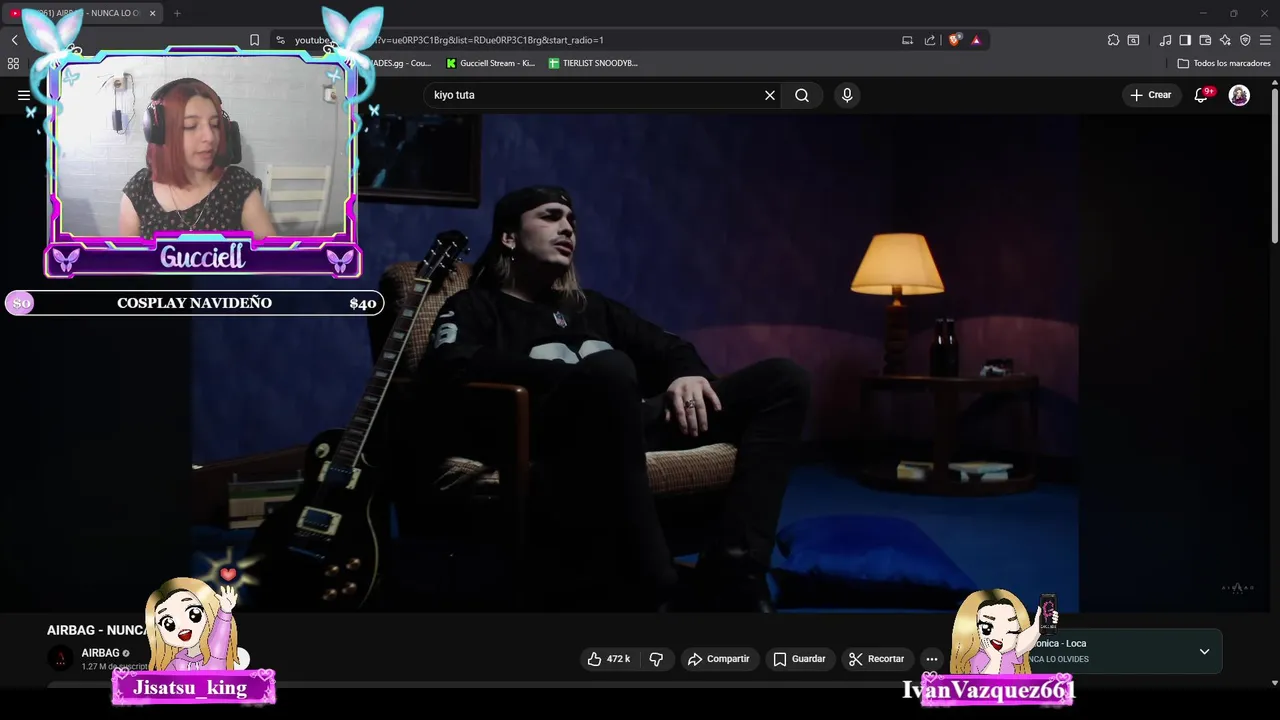Like the video (472 k)
The width and height of the screenshot is (1280, 720).
click(x=609, y=659)
